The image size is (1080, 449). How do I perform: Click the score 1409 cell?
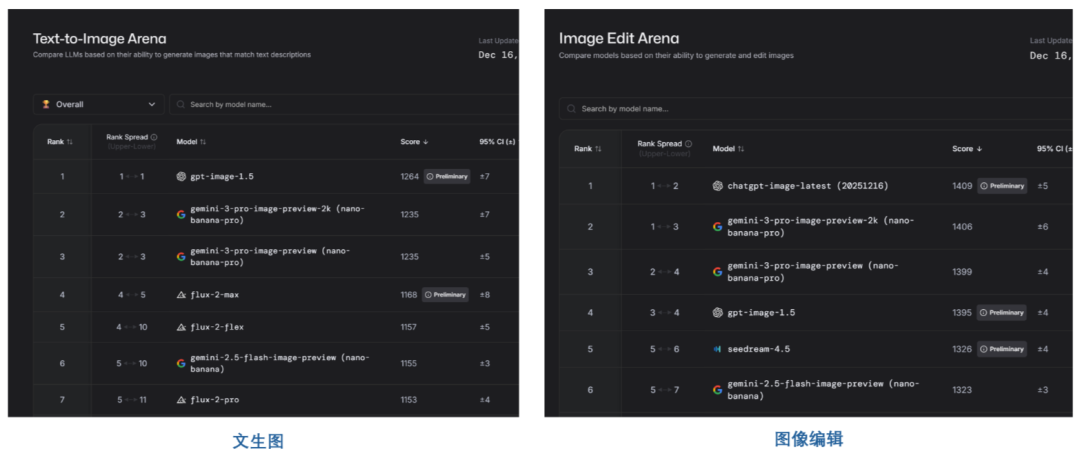pos(962,186)
